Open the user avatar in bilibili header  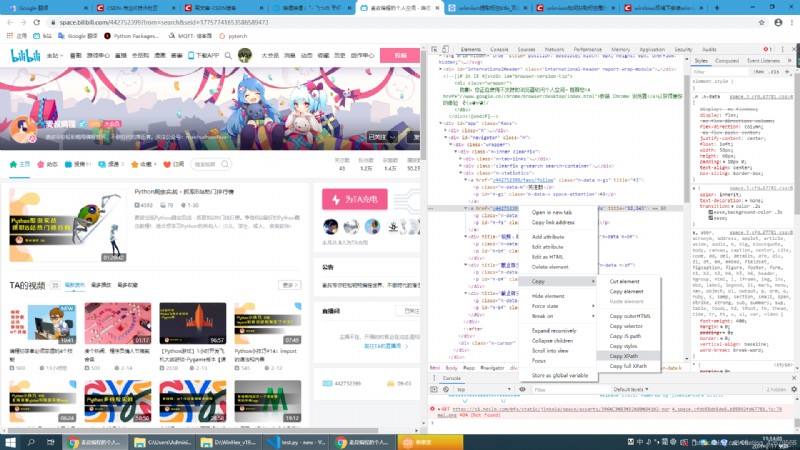click(x=245, y=55)
